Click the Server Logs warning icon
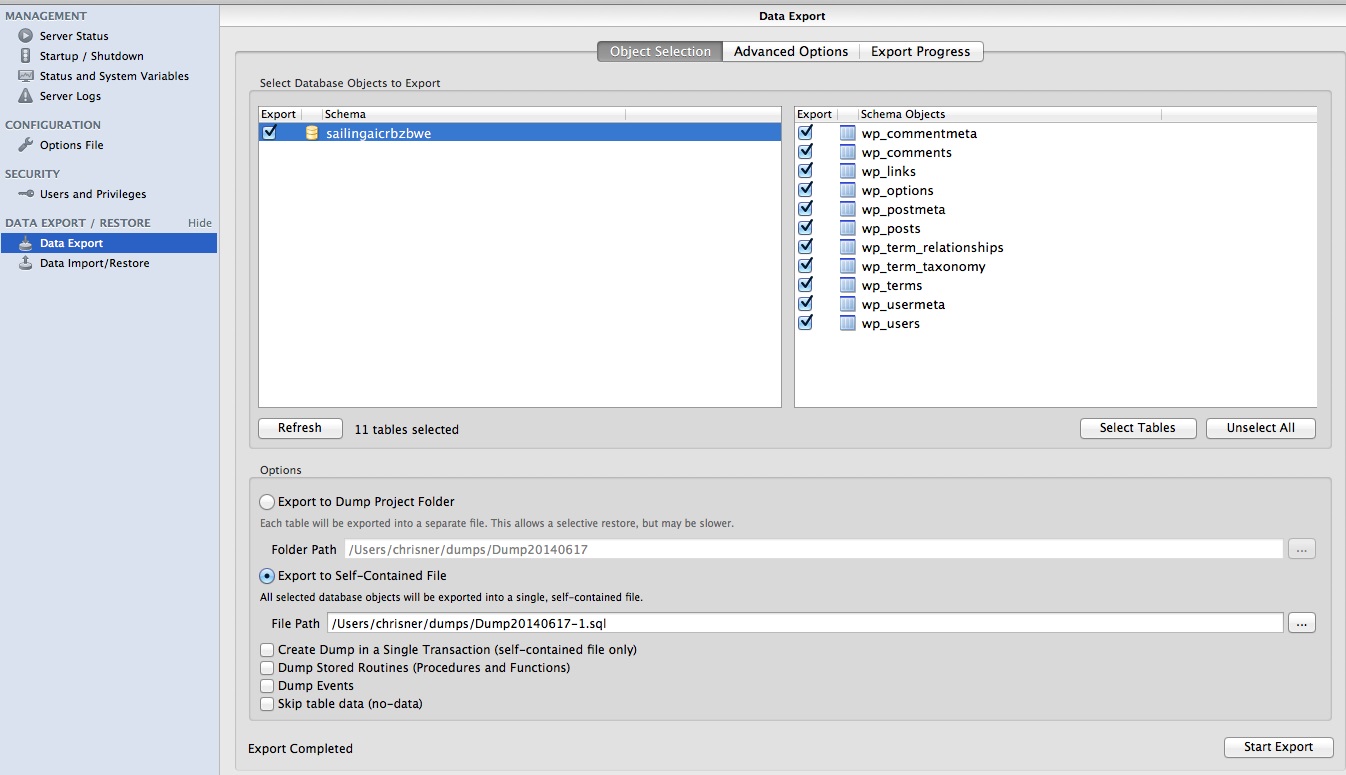The width and height of the screenshot is (1346, 775). pos(26,96)
